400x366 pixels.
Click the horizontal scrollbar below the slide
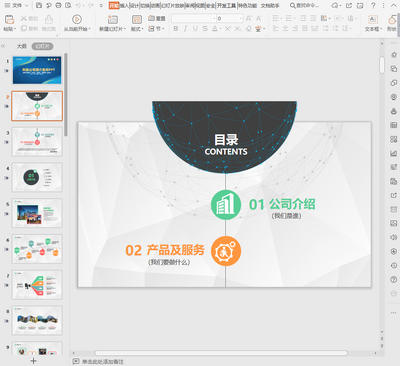pyautogui.click(x=221, y=353)
